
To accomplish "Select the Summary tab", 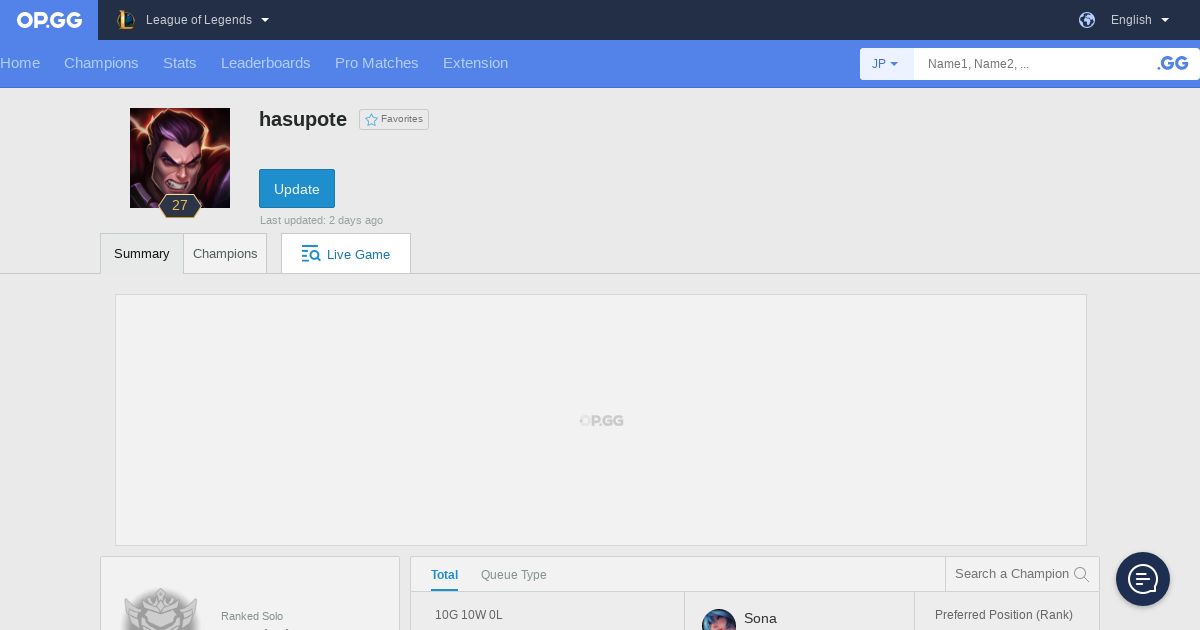I will point(142,254).
